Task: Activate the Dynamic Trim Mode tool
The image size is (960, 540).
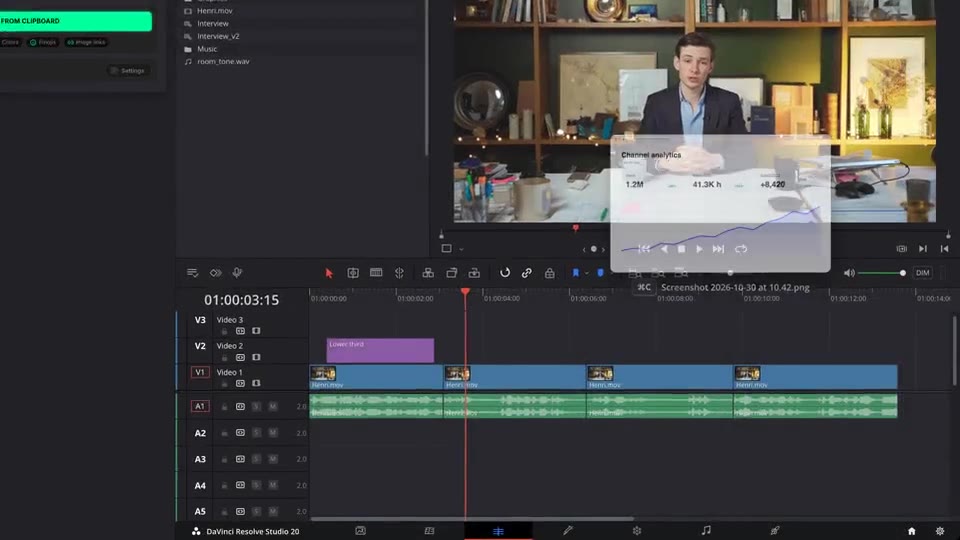Action: point(376,273)
